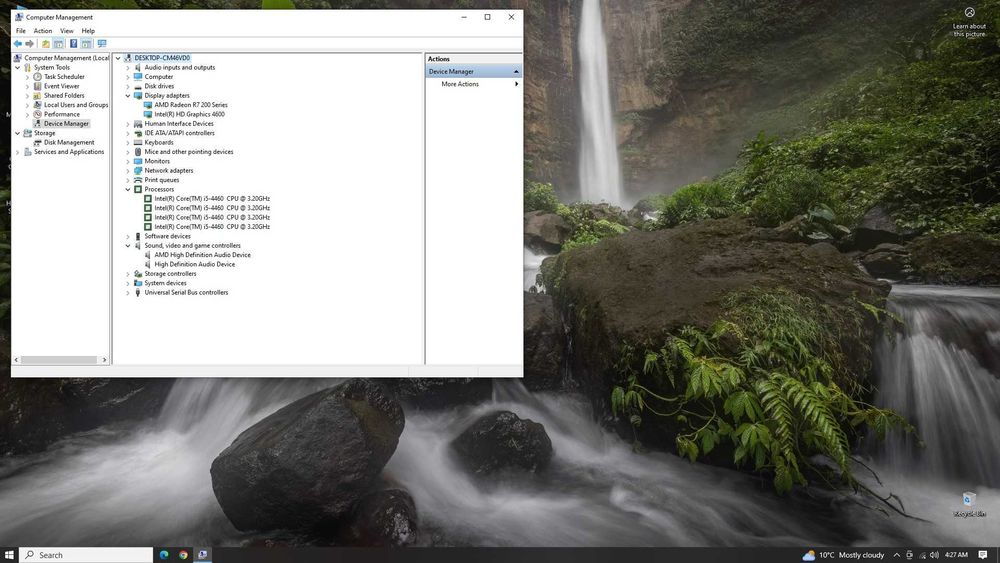This screenshot has height=563, width=1000.
Task: Click the Event Viewer icon
Action: click(x=38, y=86)
